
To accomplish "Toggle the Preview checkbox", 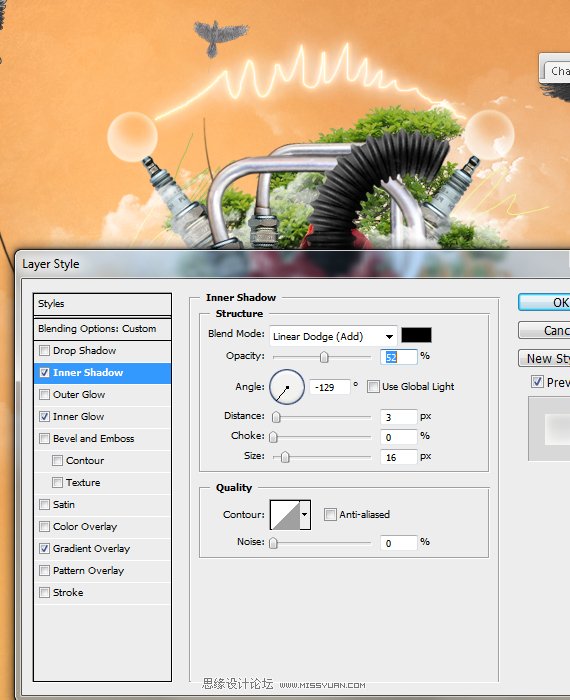I will [x=537, y=382].
